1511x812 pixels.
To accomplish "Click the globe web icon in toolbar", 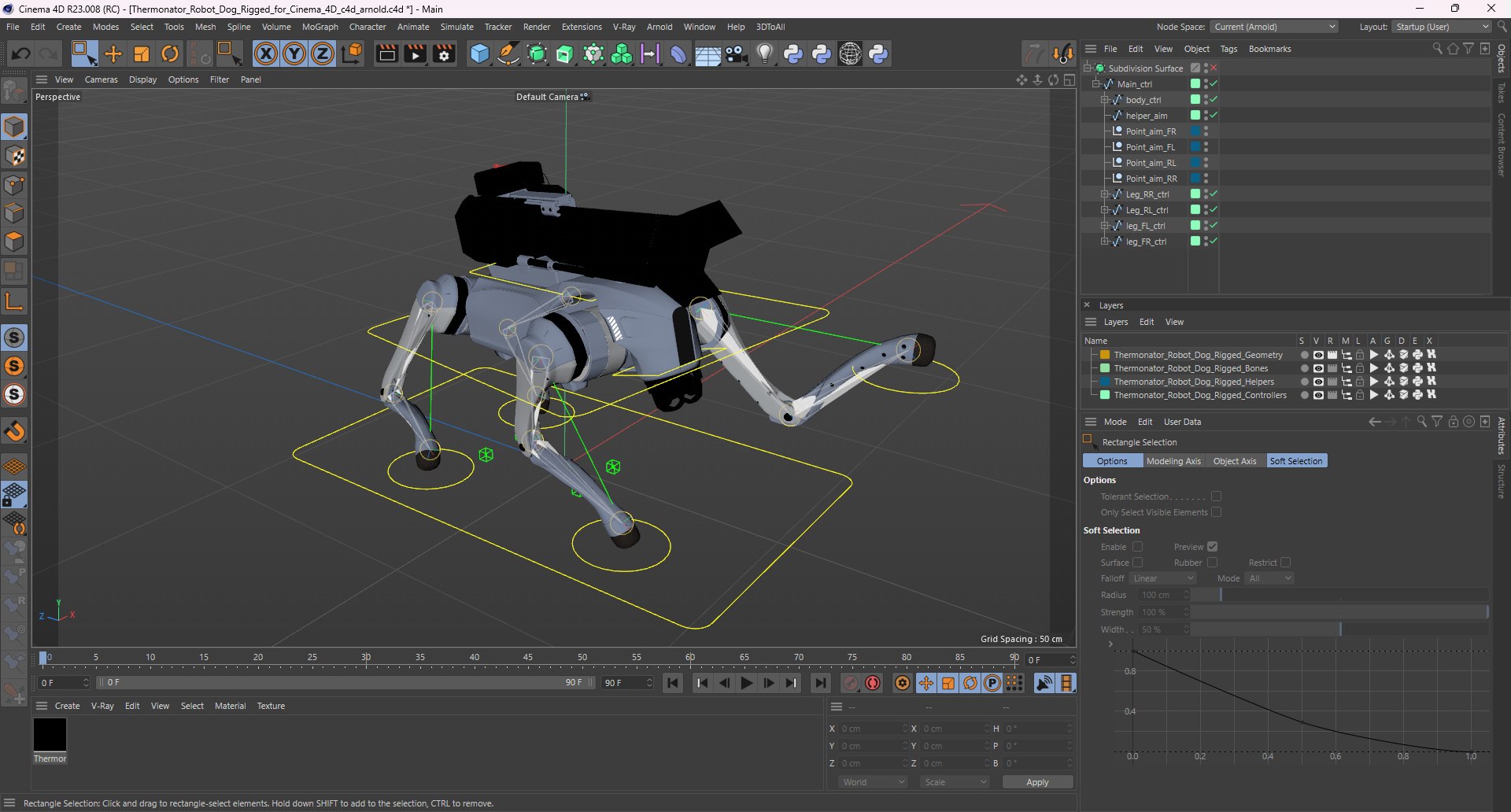I will coord(850,54).
